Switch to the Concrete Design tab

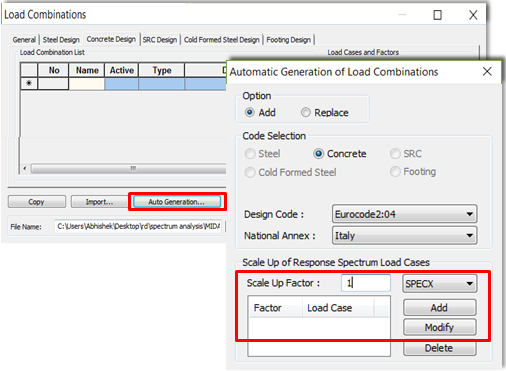point(111,39)
